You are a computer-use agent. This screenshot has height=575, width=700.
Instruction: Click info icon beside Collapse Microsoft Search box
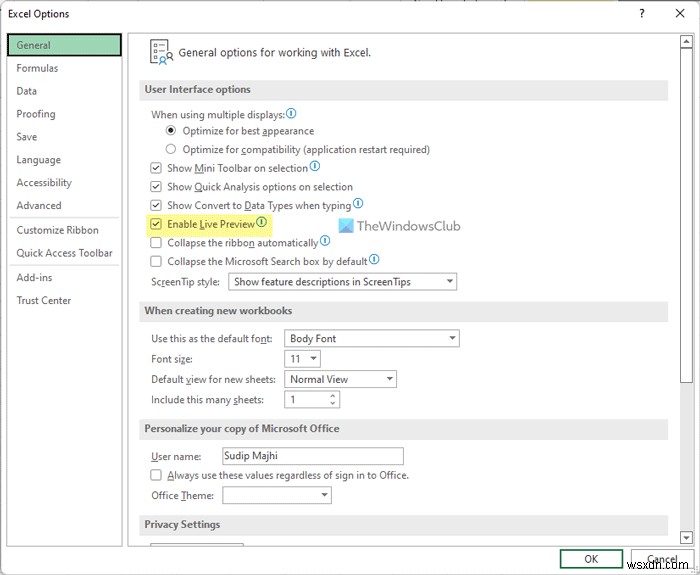click(x=374, y=259)
